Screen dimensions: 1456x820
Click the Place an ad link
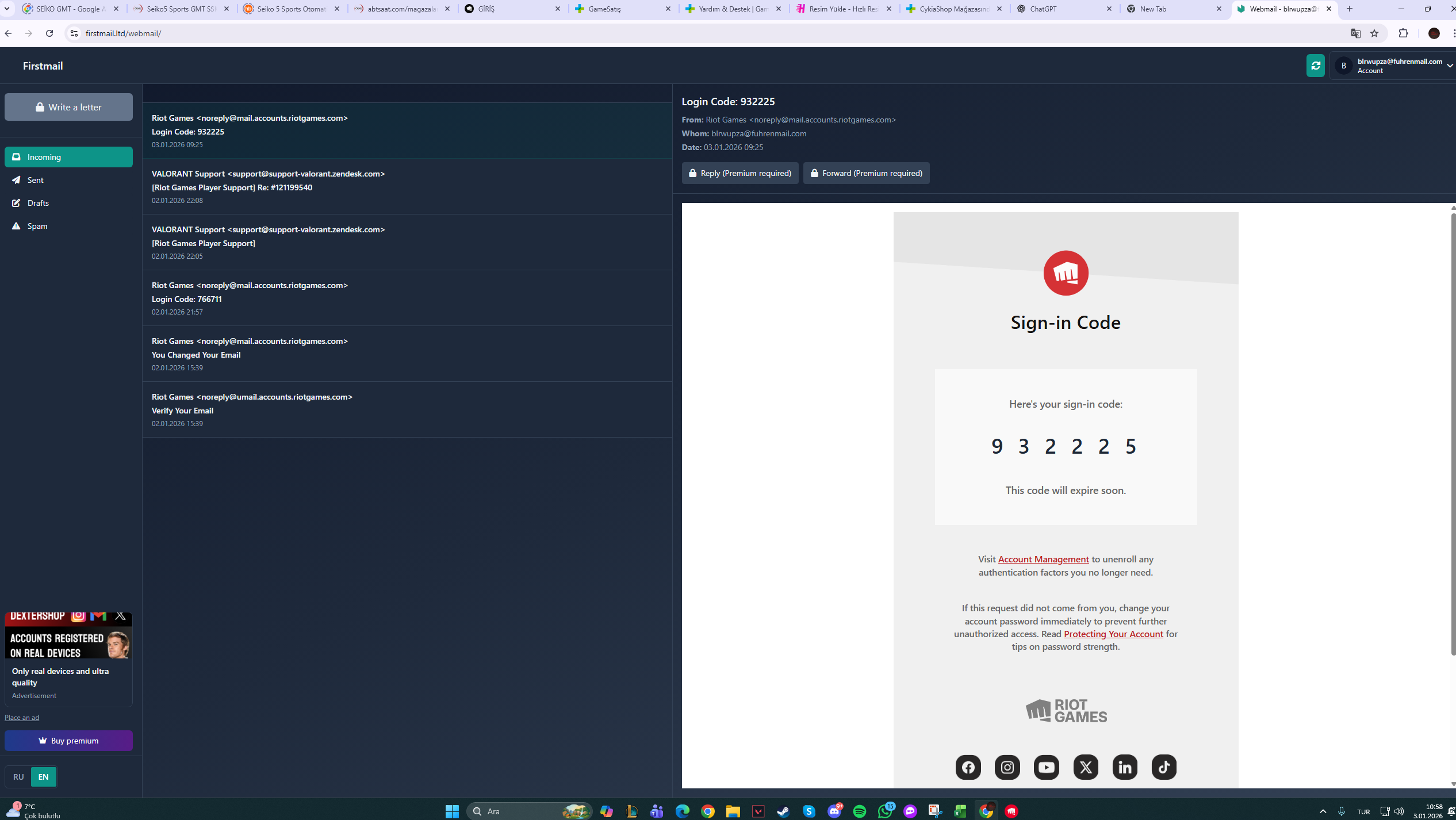click(x=22, y=717)
